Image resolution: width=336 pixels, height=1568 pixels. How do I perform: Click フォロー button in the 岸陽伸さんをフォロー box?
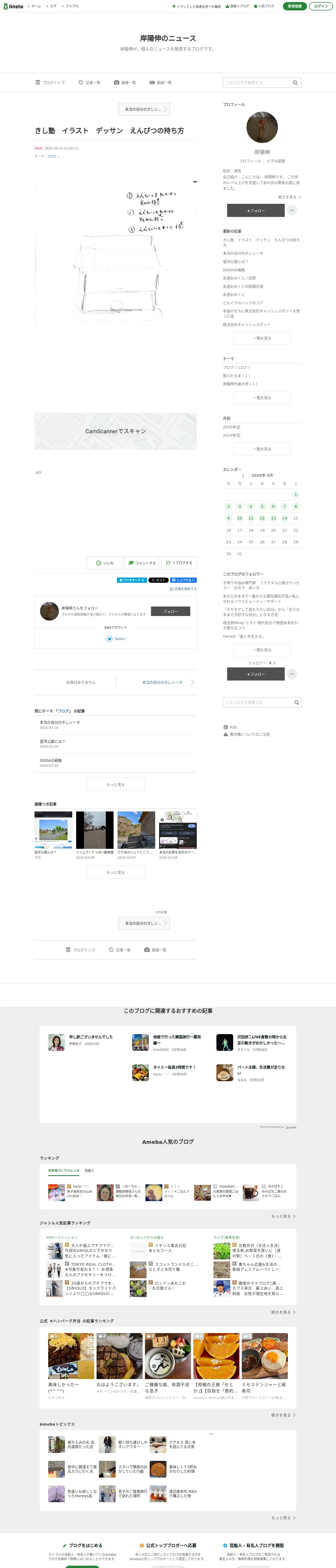tap(170, 612)
